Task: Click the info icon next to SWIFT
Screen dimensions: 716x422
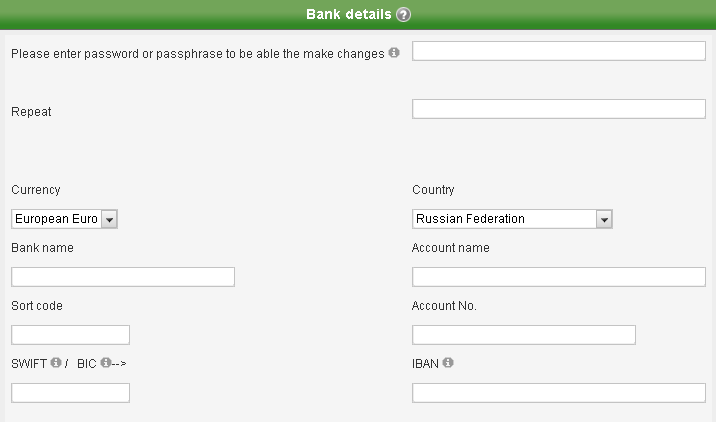Action: [x=56, y=363]
